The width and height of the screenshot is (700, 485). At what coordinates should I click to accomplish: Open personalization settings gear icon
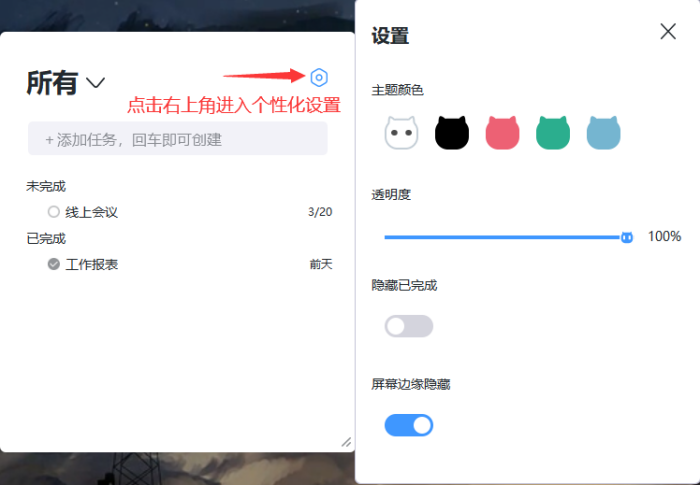(319, 77)
